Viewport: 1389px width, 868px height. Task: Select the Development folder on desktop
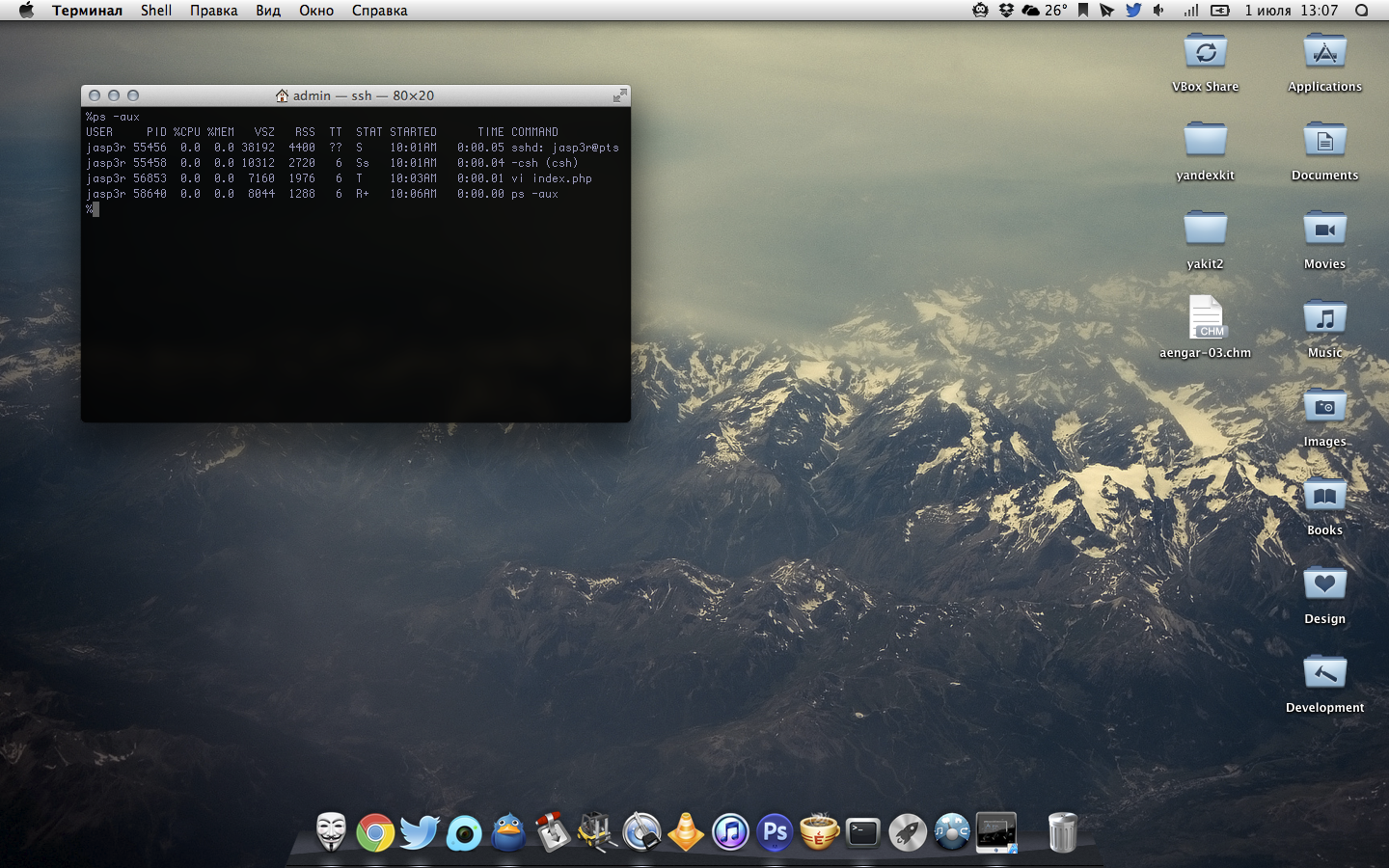point(1324,673)
